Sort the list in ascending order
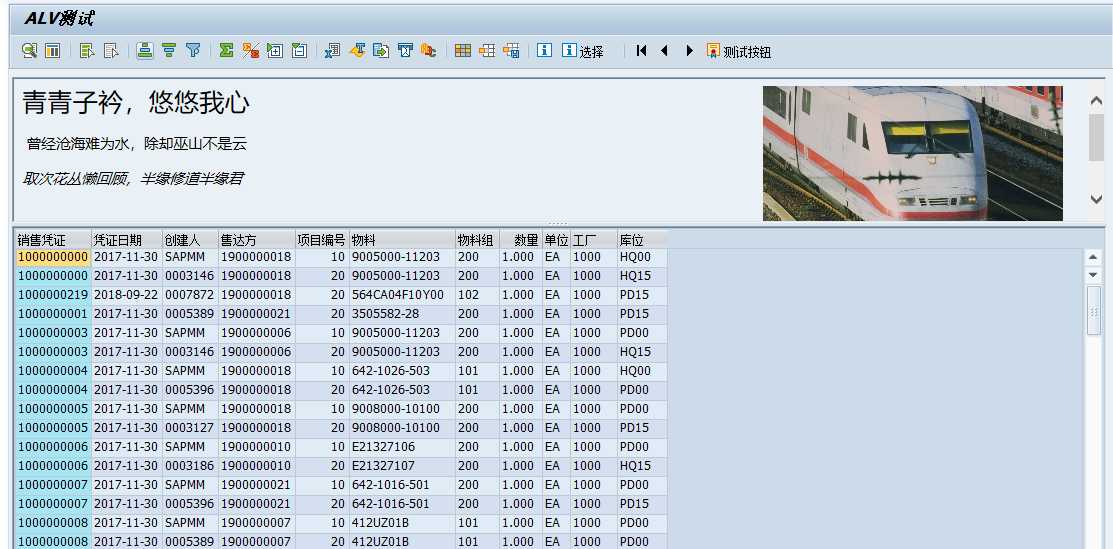Viewport: 1113px width, 549px height. 145,50
